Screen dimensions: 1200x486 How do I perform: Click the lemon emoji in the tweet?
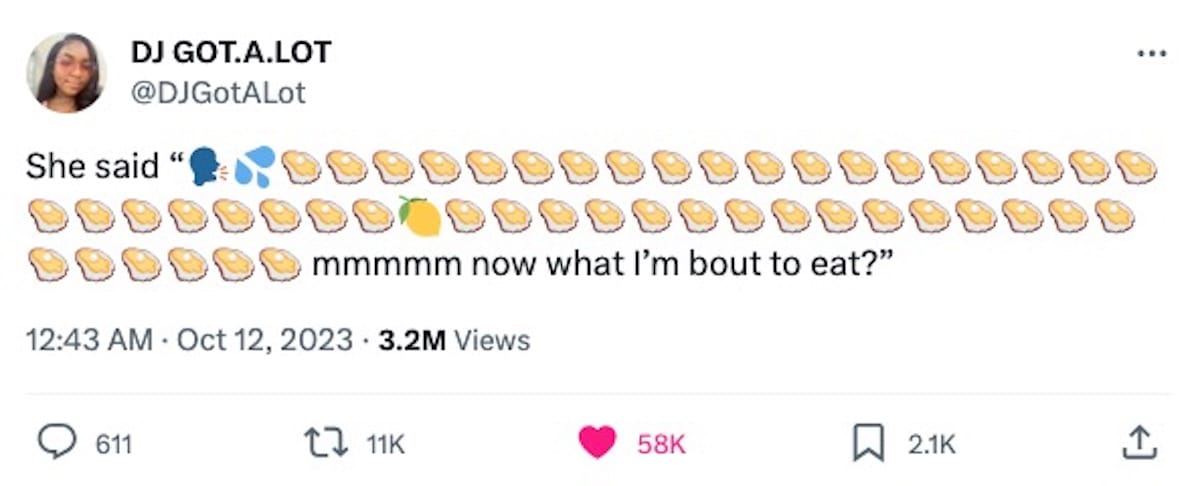(x=419, y=215)
